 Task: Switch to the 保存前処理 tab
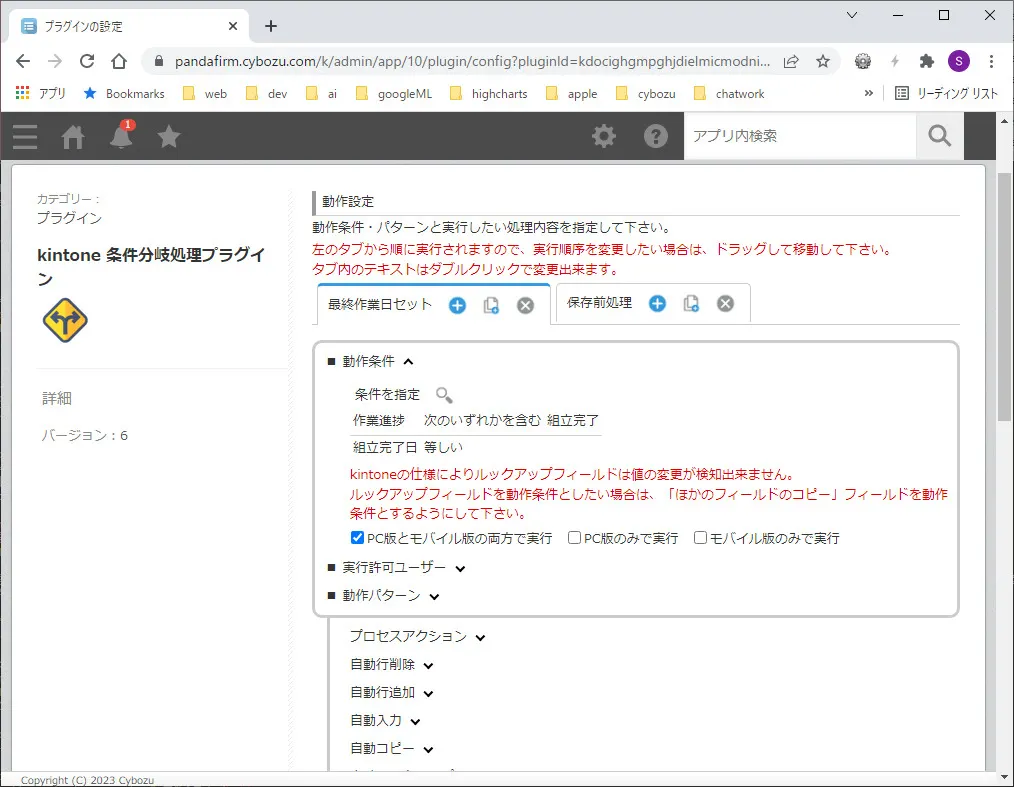(597, 303)
